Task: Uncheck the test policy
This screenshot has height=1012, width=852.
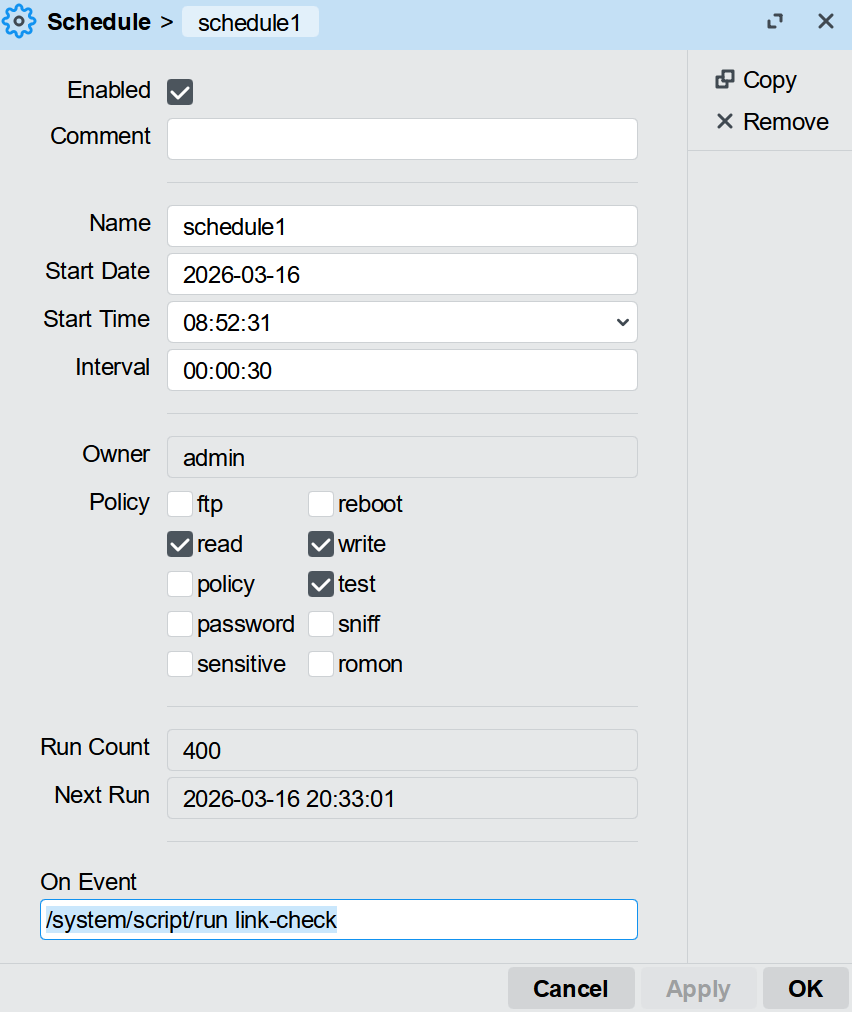Action: [x=321, y=584]
